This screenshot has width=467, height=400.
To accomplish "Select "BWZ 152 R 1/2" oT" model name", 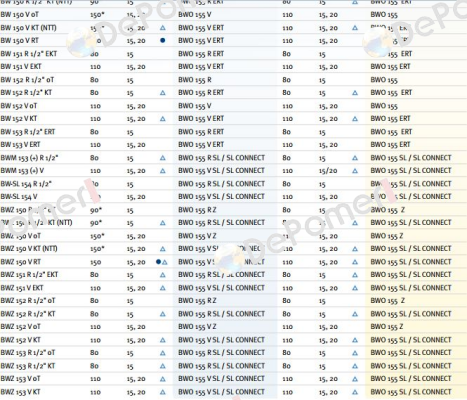I will pos(28,300).
